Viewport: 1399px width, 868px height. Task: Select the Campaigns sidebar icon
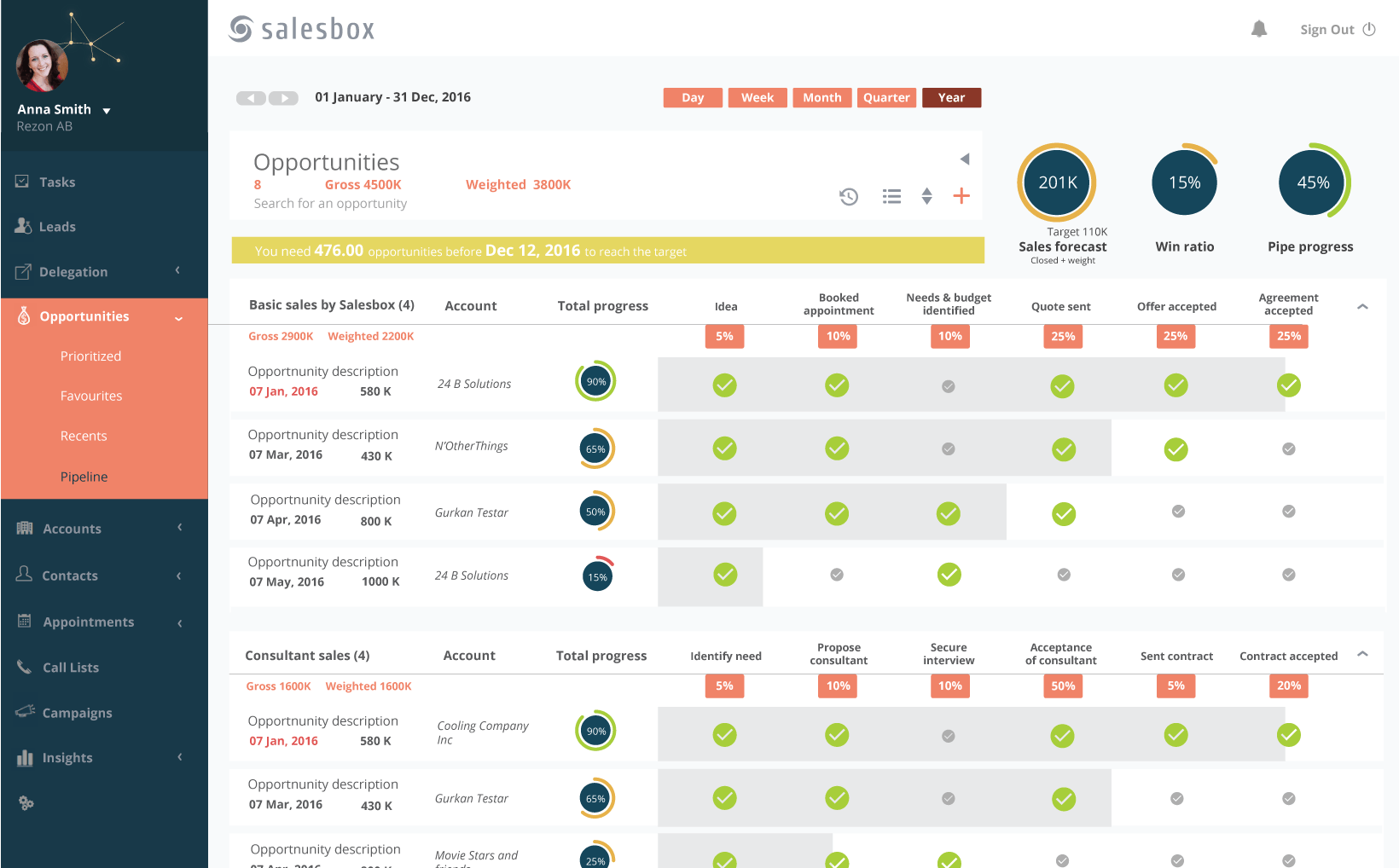click(x=25, y=713)
